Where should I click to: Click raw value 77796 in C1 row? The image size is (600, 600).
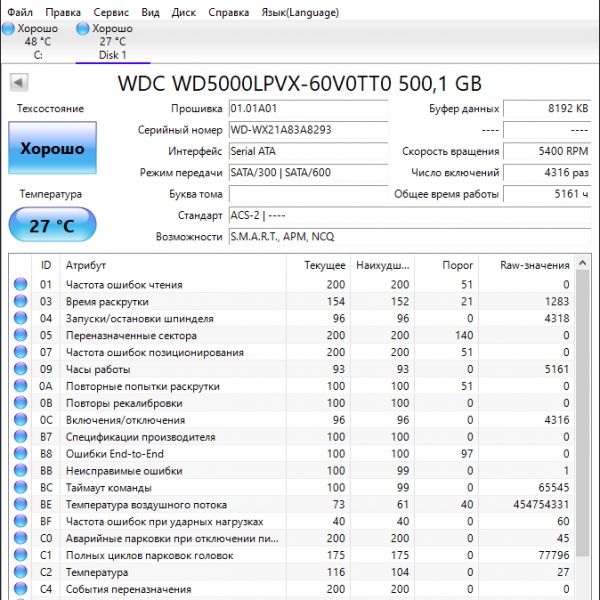[x=554, y=555]
